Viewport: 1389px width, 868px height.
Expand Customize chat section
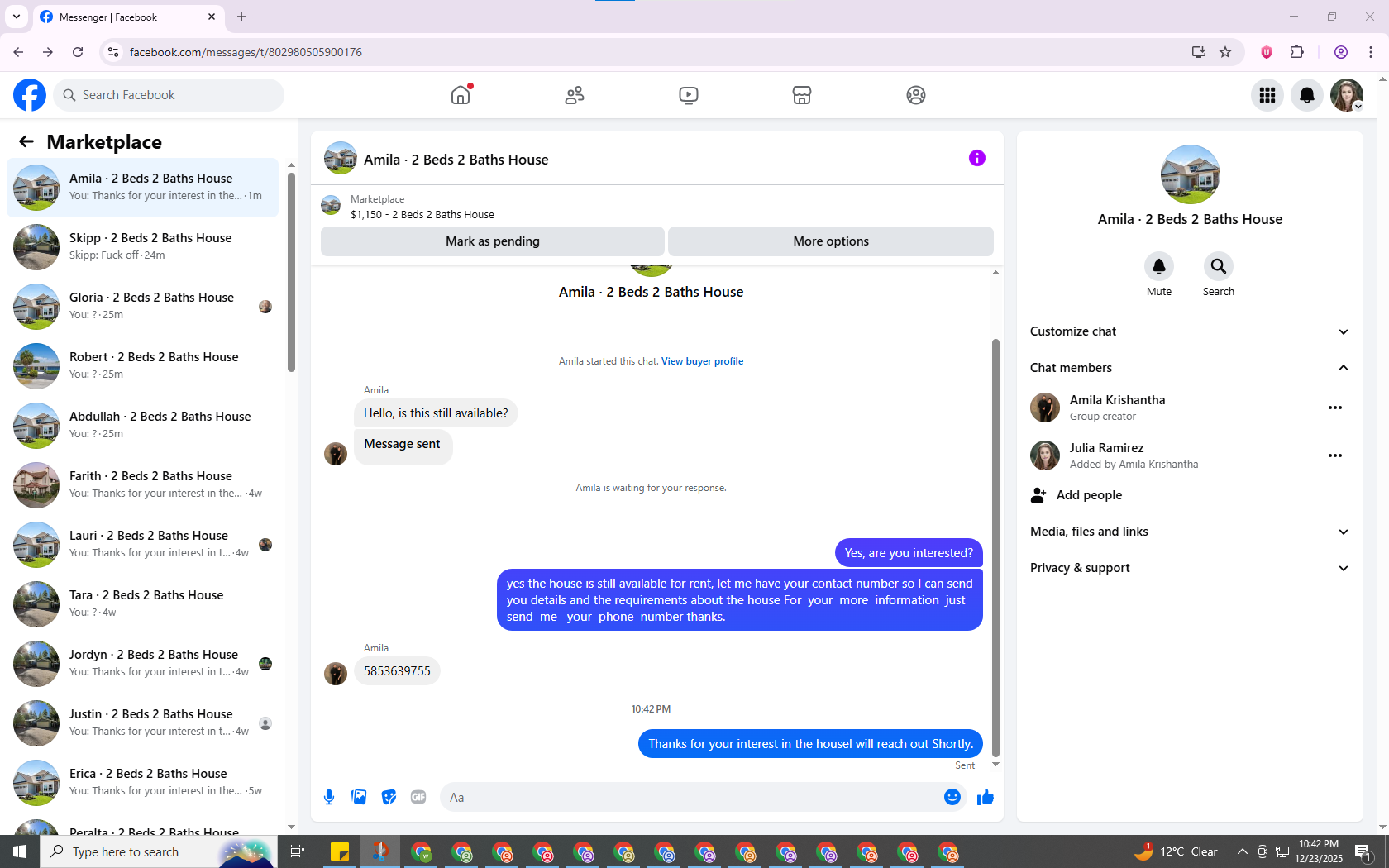1190,331
